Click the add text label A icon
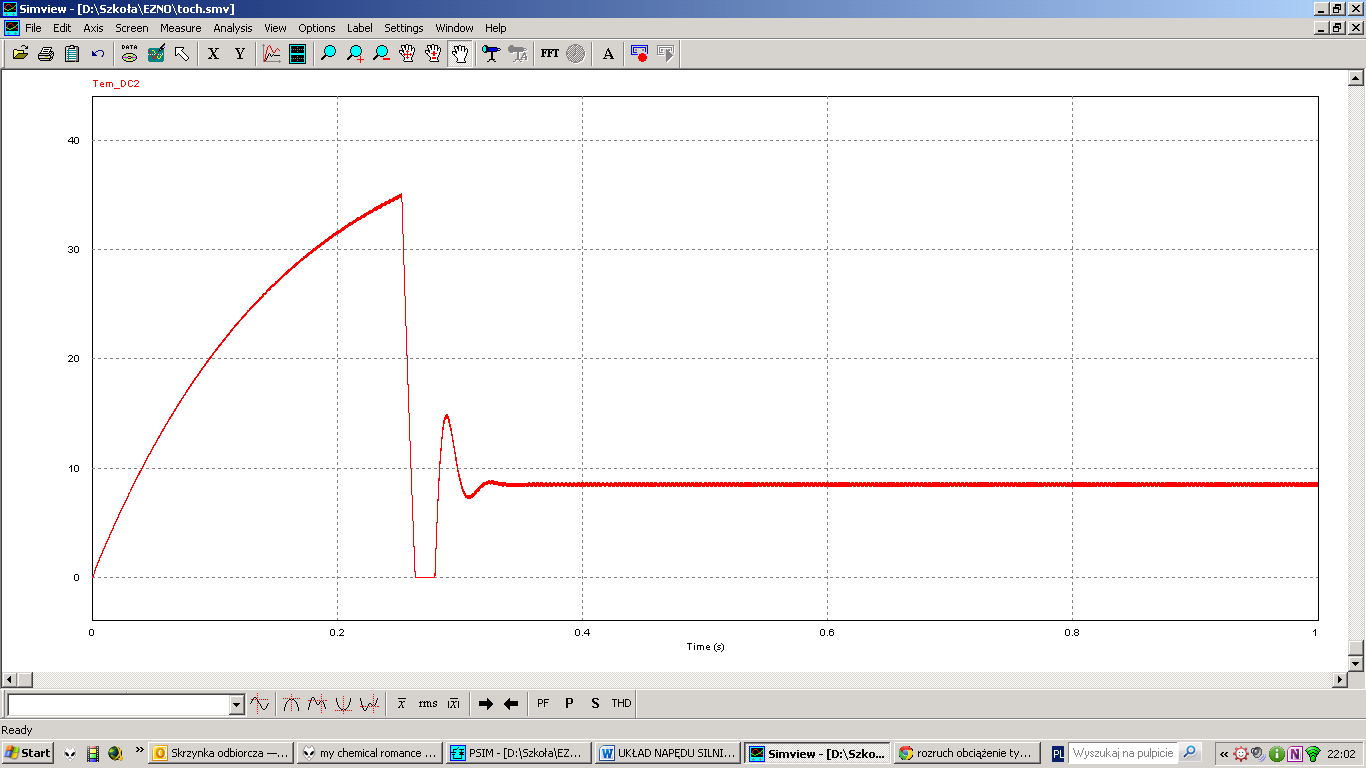 [608, 54]
